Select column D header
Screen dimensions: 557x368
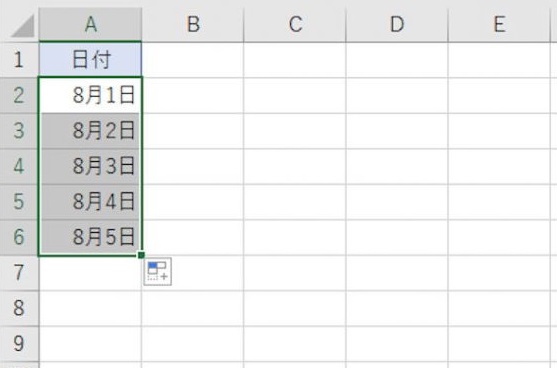[397, 25]
